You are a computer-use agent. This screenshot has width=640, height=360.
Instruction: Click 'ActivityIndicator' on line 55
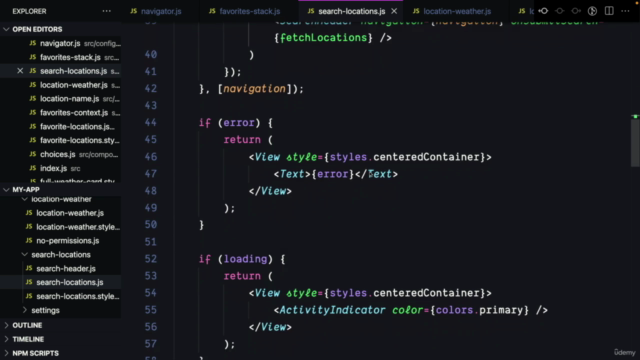click(x=332, y=310)
